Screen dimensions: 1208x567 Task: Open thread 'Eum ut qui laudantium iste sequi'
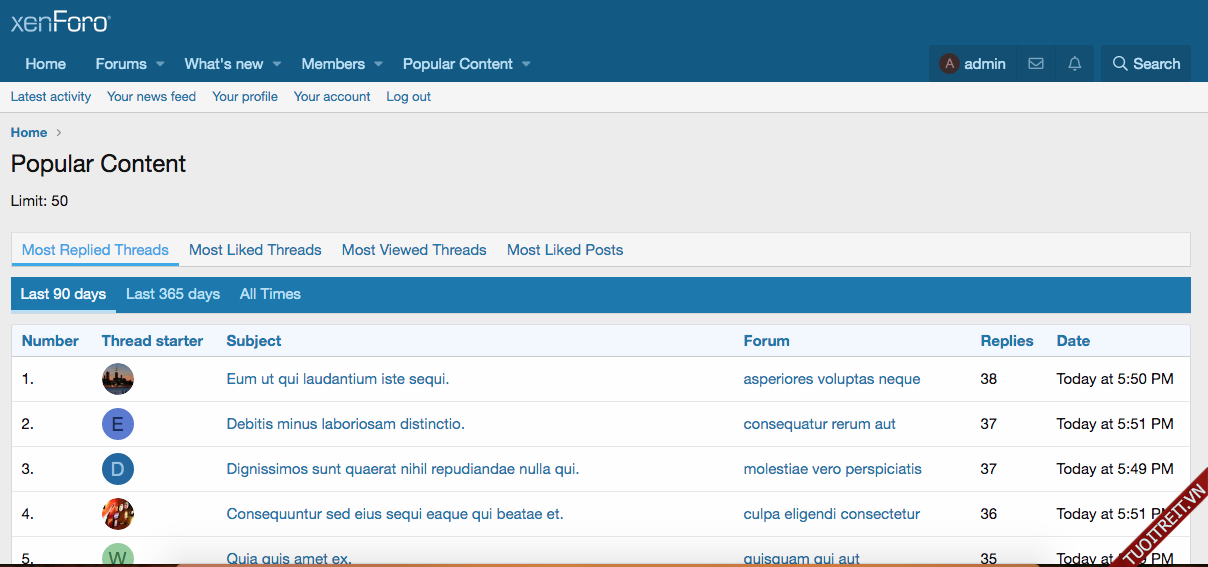[337, 379]
